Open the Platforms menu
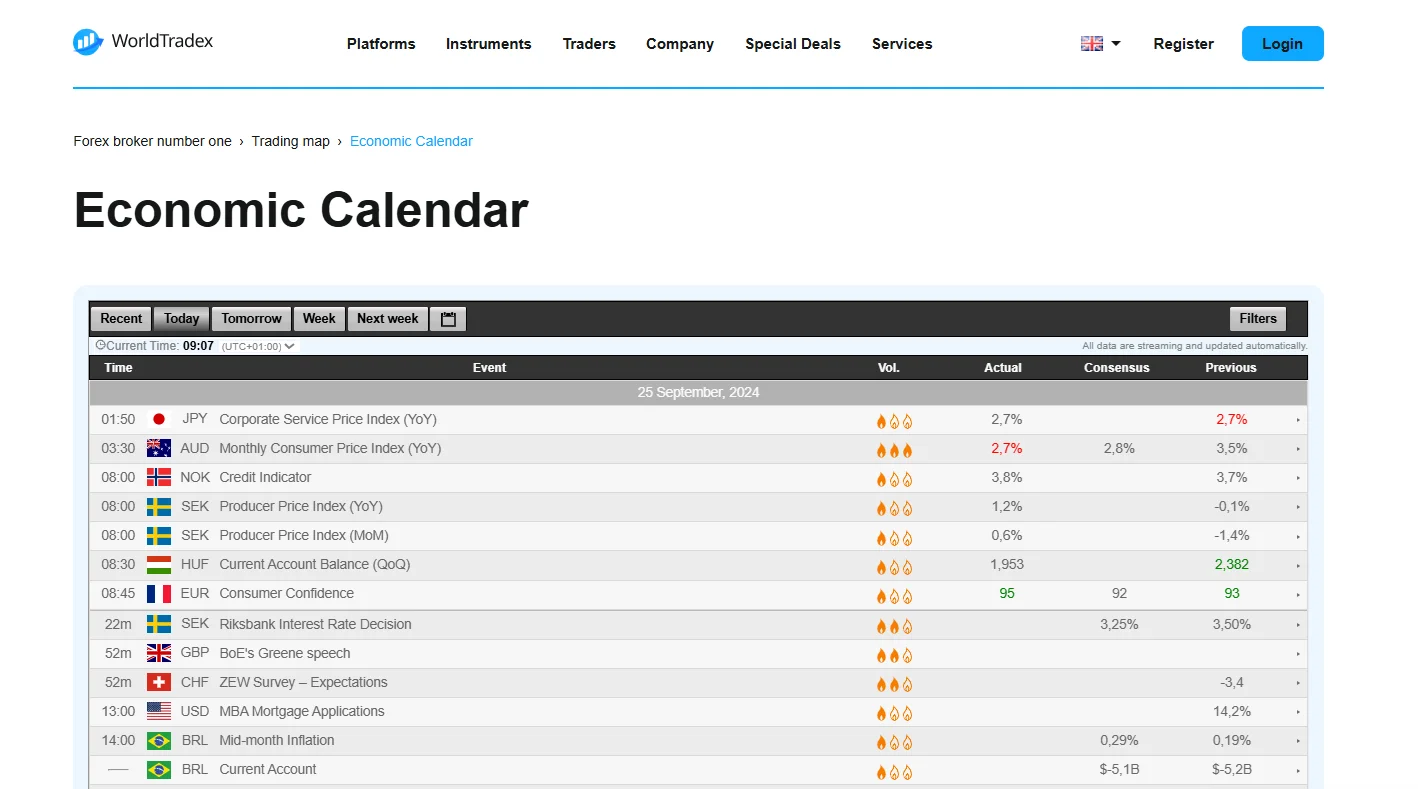This screenshot has width=1418, height=789. pyautogui.click(x=381, y=43)
